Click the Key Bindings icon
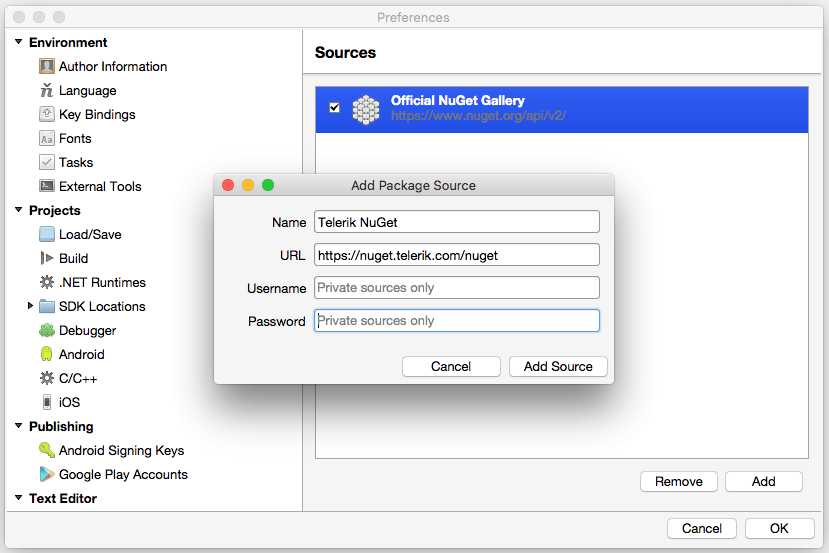This screenshot has height=553, width=829. pyautogui.click(x=47, y=114)
